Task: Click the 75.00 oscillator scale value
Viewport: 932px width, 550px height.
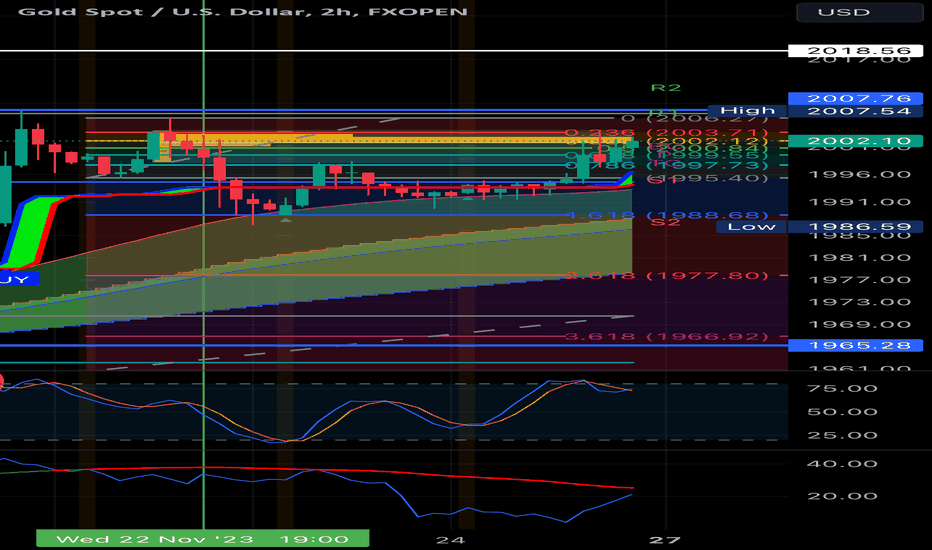Action: pos(842,388)
